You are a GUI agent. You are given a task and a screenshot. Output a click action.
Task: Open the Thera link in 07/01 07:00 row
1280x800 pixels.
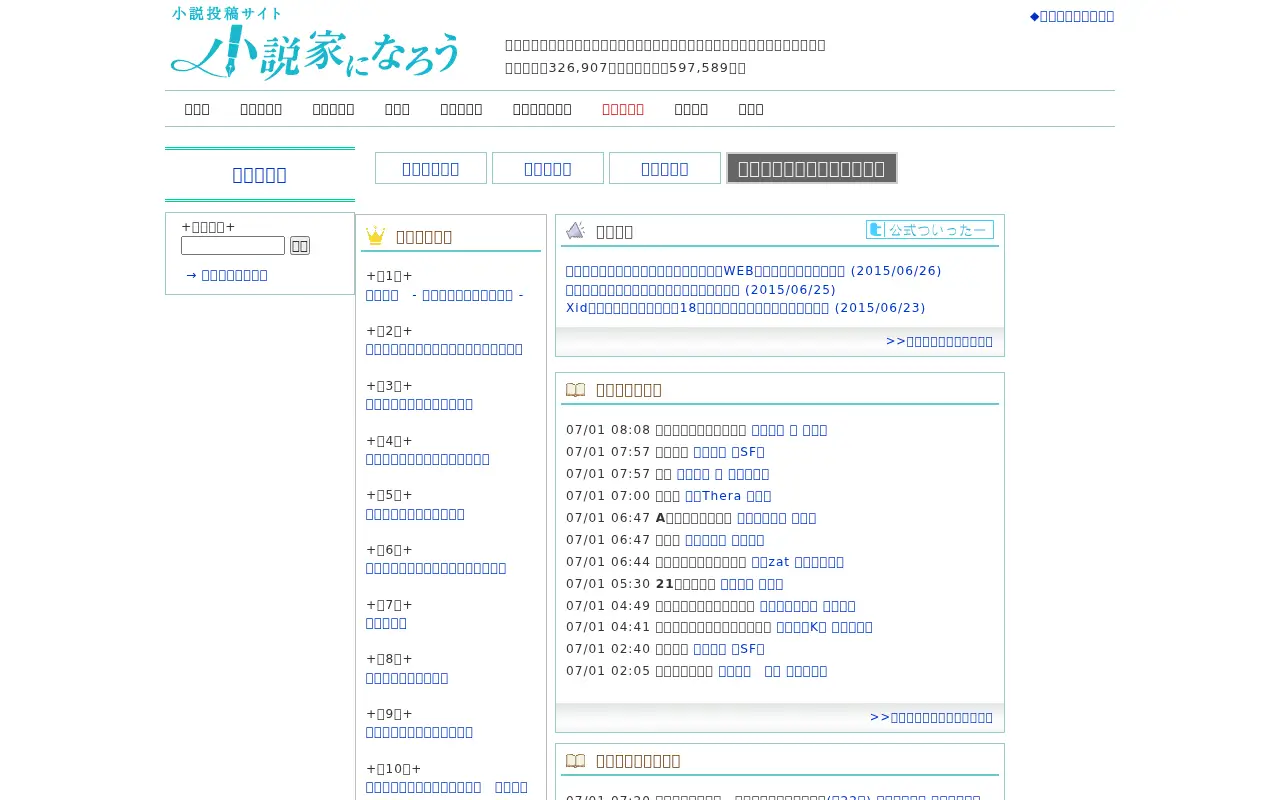pos(729,496)
